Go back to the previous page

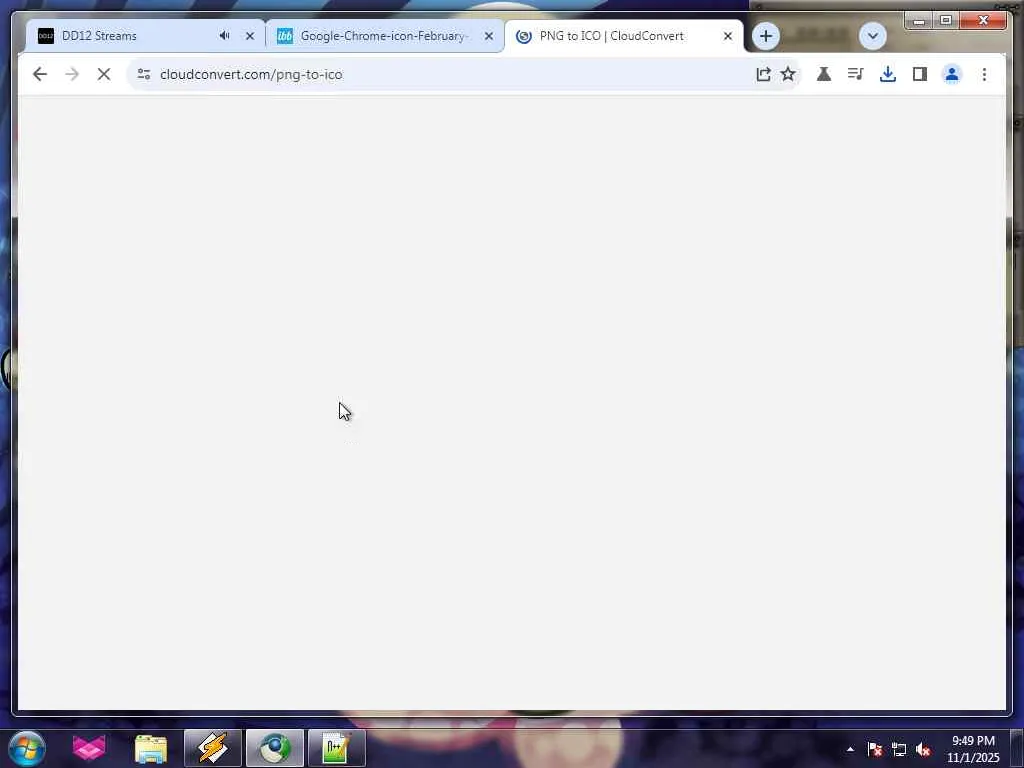pos(40,74)
